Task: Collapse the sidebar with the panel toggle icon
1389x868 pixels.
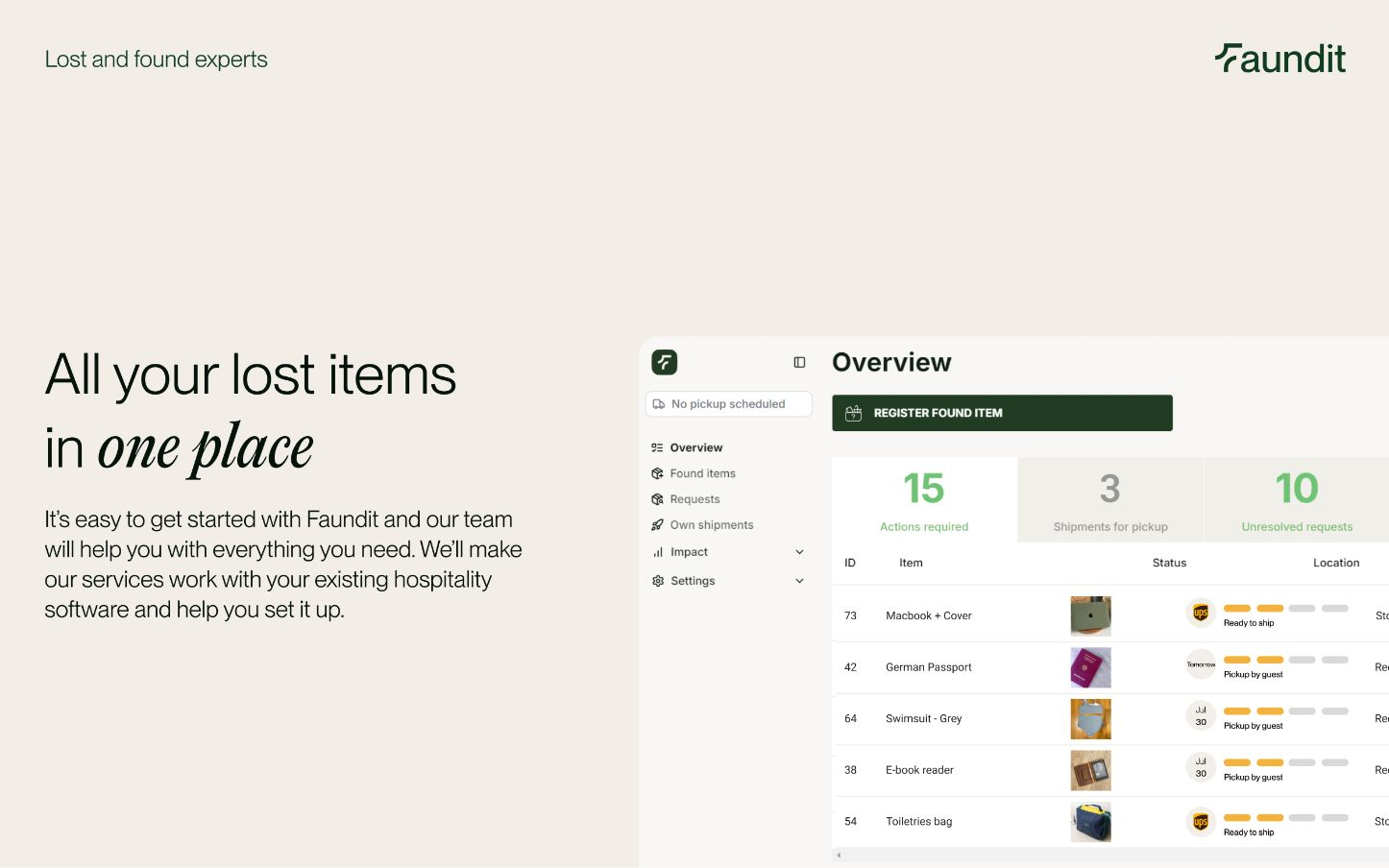Action: pyautogui.click(x=799, y=362)
